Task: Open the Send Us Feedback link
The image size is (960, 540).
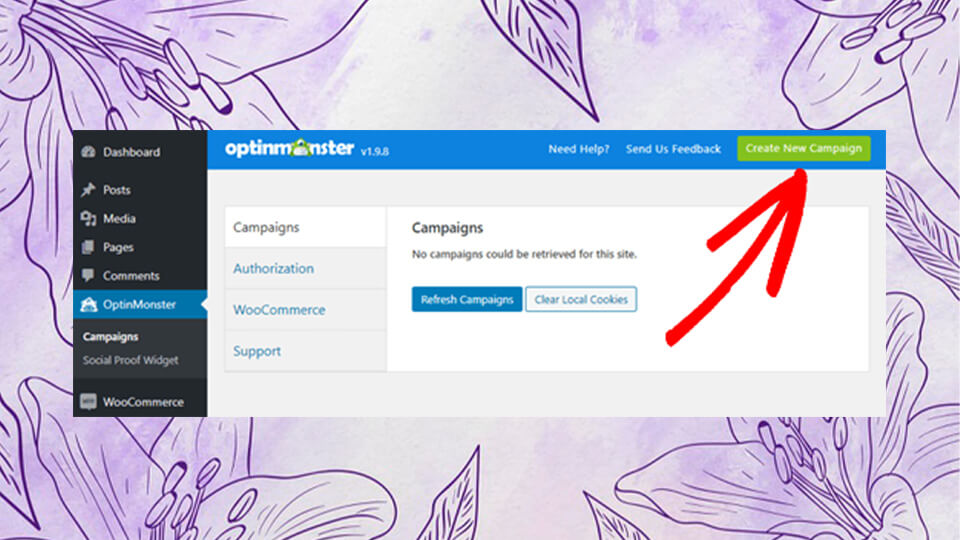Action: 673,149
